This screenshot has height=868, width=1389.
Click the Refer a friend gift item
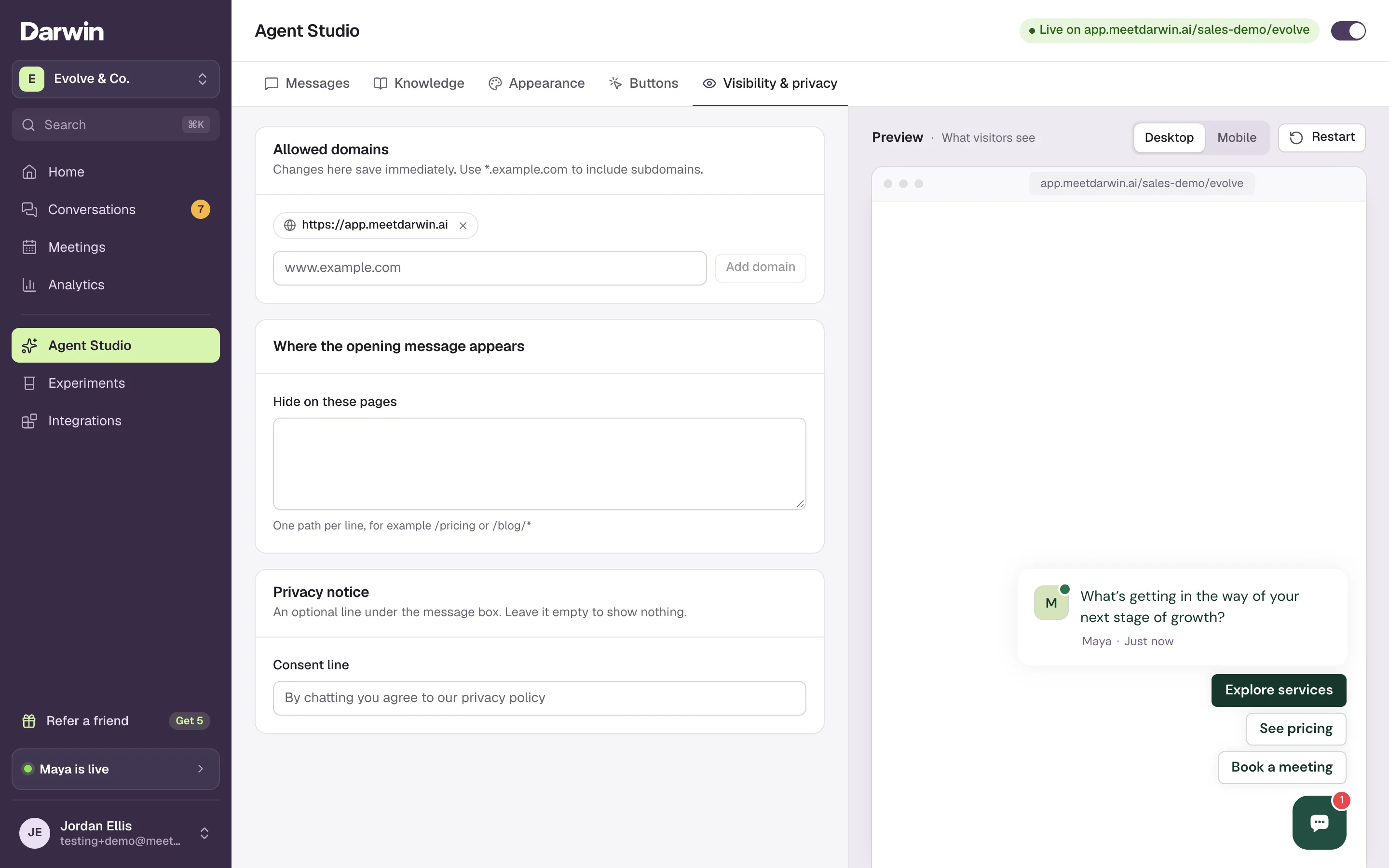tap(115, 720)
